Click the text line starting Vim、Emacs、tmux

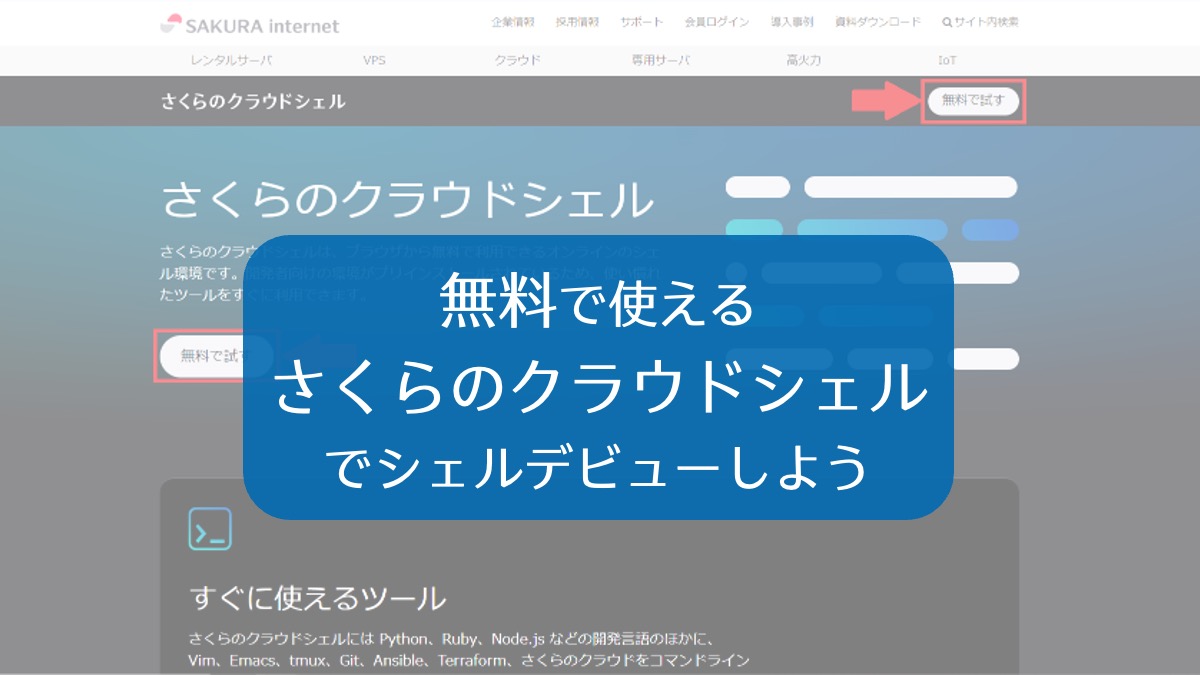click(x=469, y=661)
